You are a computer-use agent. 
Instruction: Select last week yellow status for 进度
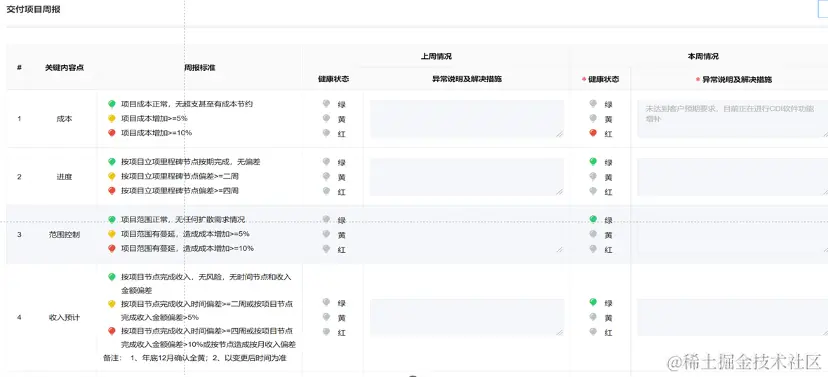[x=326, y=177]
